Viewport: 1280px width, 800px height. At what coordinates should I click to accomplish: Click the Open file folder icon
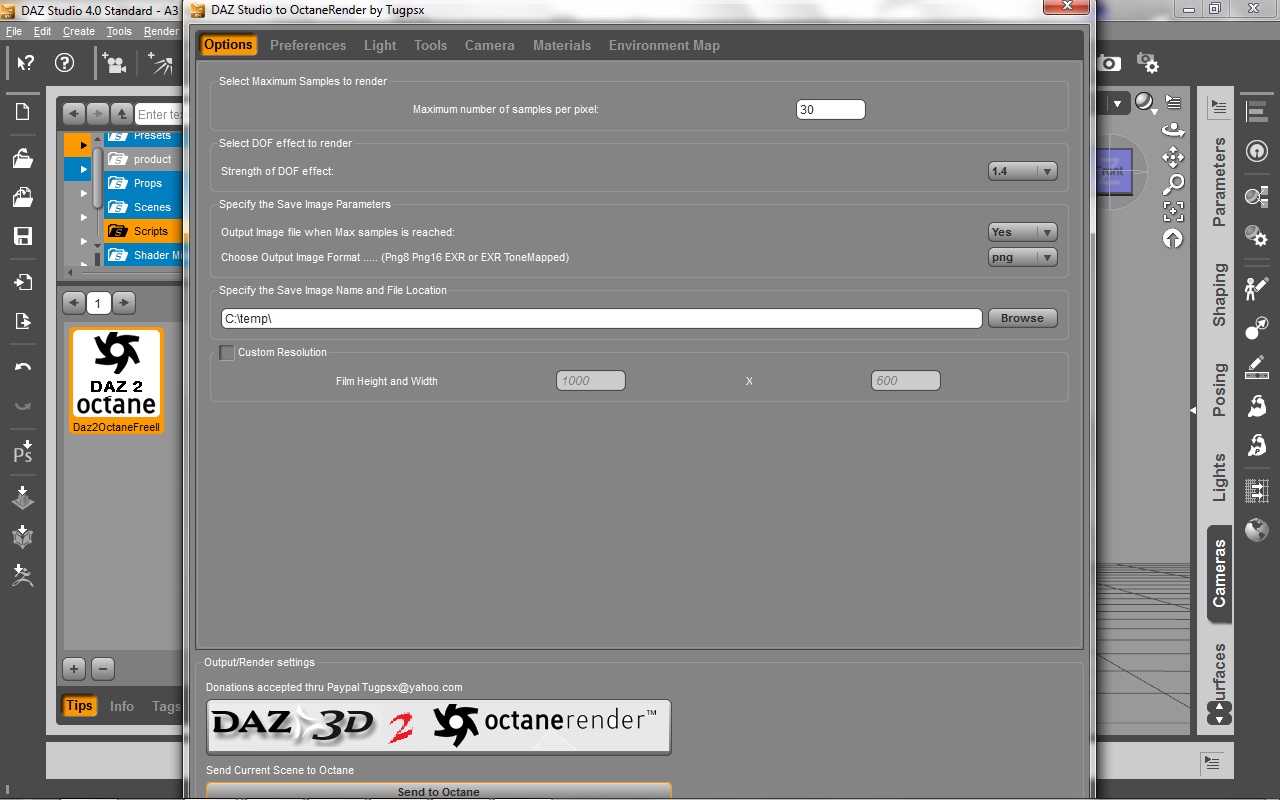(22, 158)
